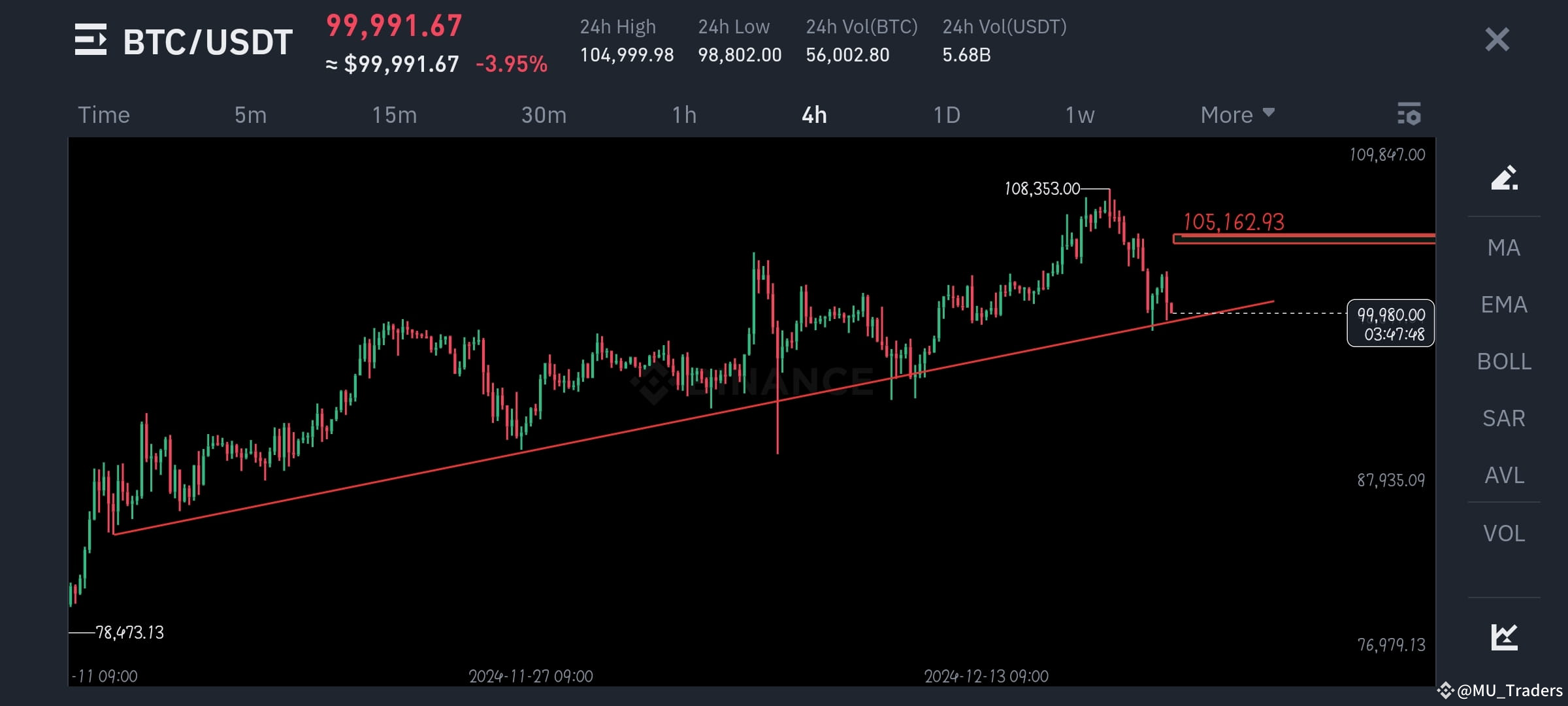Screen dimensions: 1568x706
Task: Toggle the BOLL indicator overlay
Action: click(1505, 361)
